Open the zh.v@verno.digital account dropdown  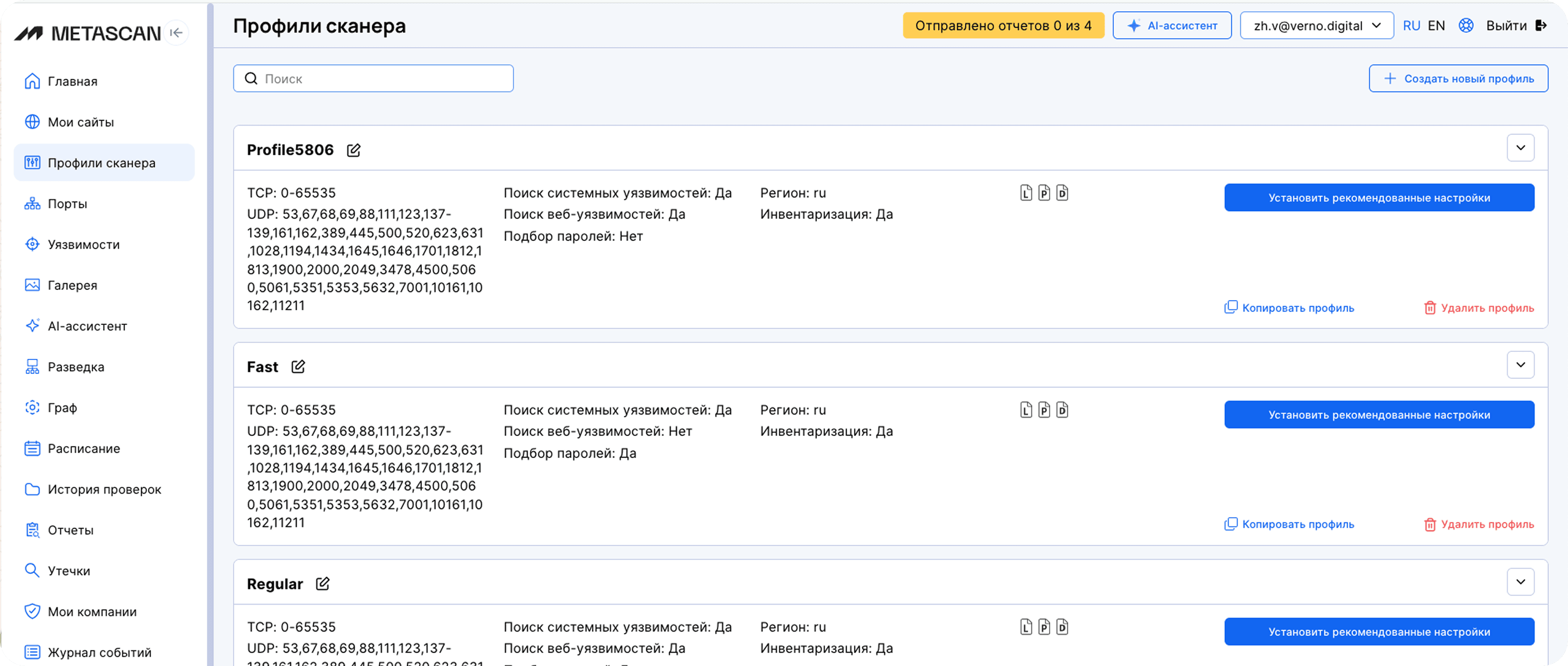pyautogui.click(x=1316, y=25)
